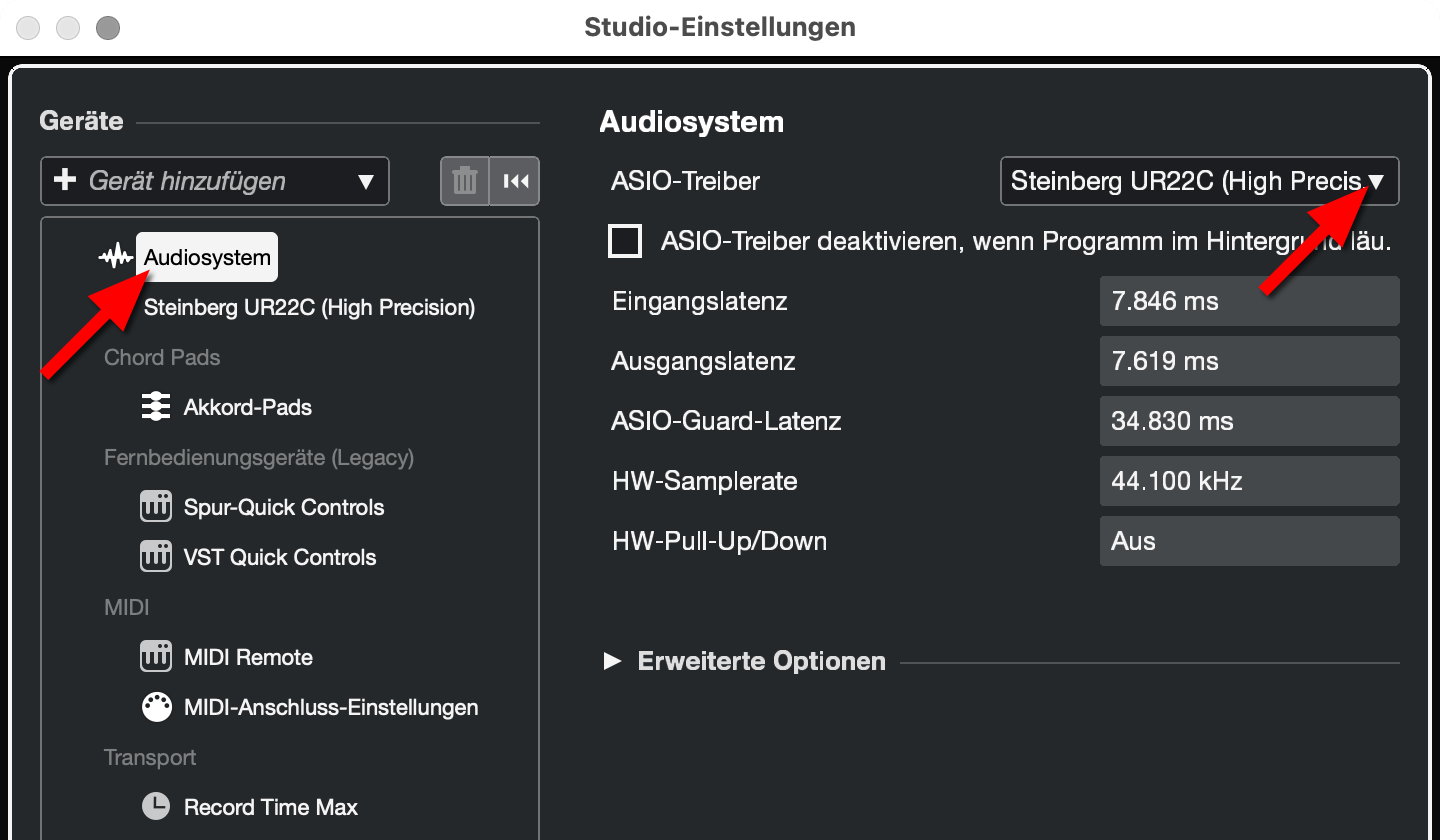The width and height of the screenshot is (1440, 840).
Task: Open MIDI-Anschluss-Einstellungen via its DIN plug icon
Action: click(x=156, y=706)
